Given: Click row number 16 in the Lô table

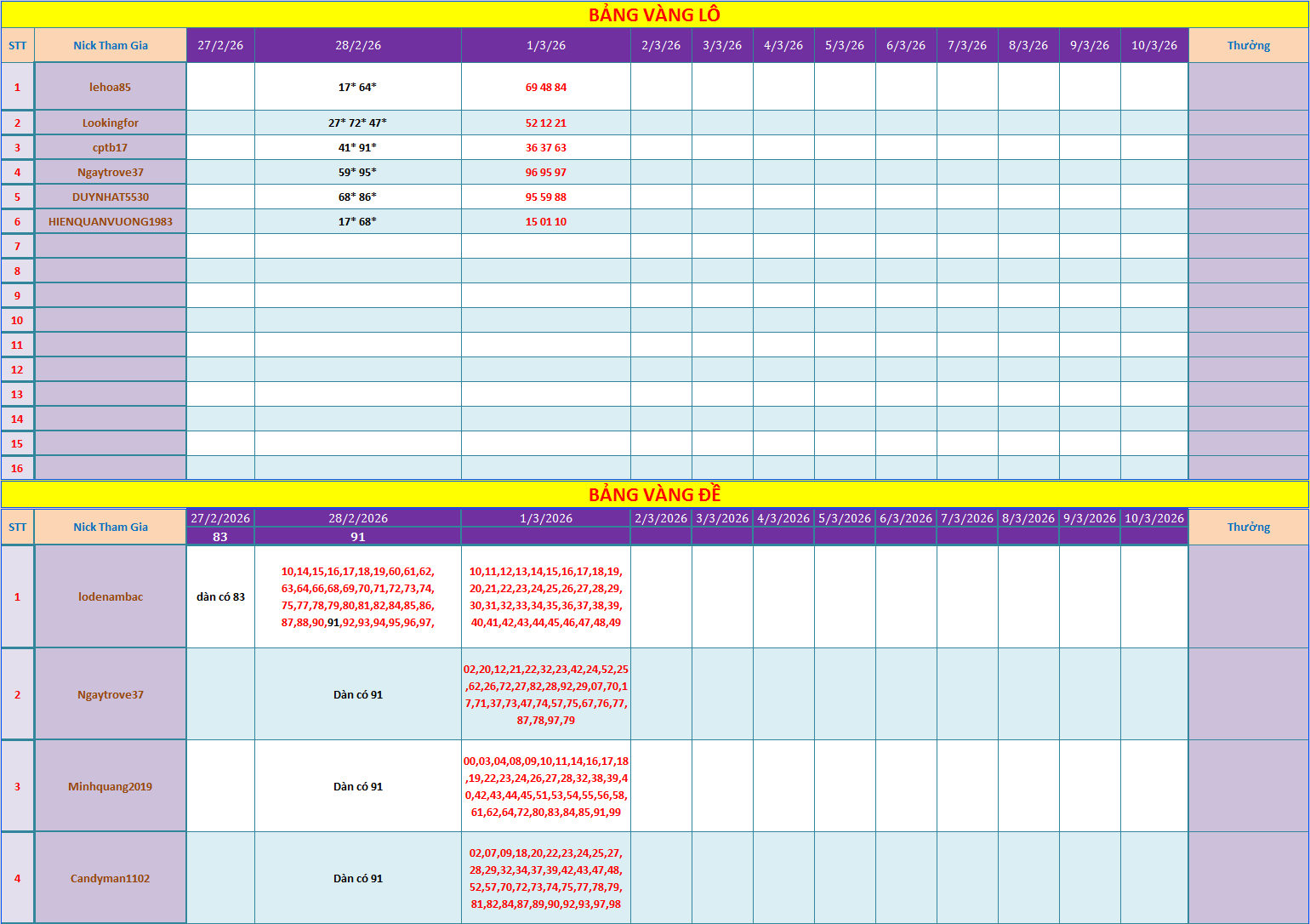Looking at the screenshot, I should tap(17, 468).
